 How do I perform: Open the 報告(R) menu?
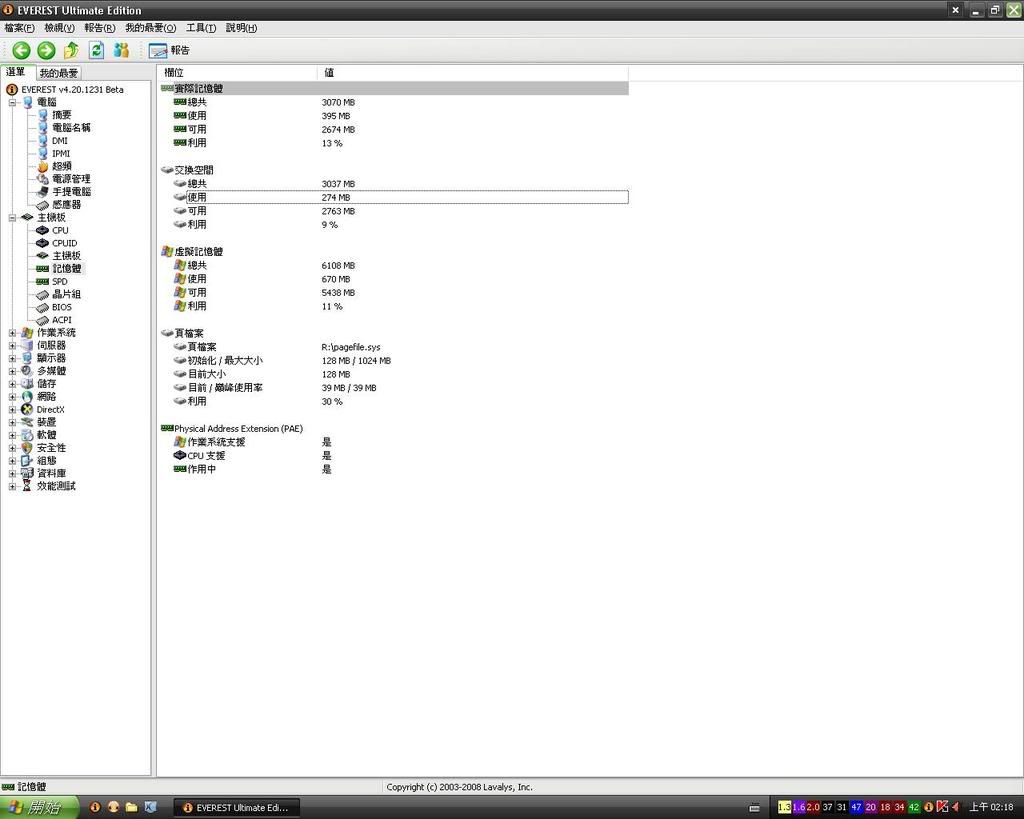point(99,28)
